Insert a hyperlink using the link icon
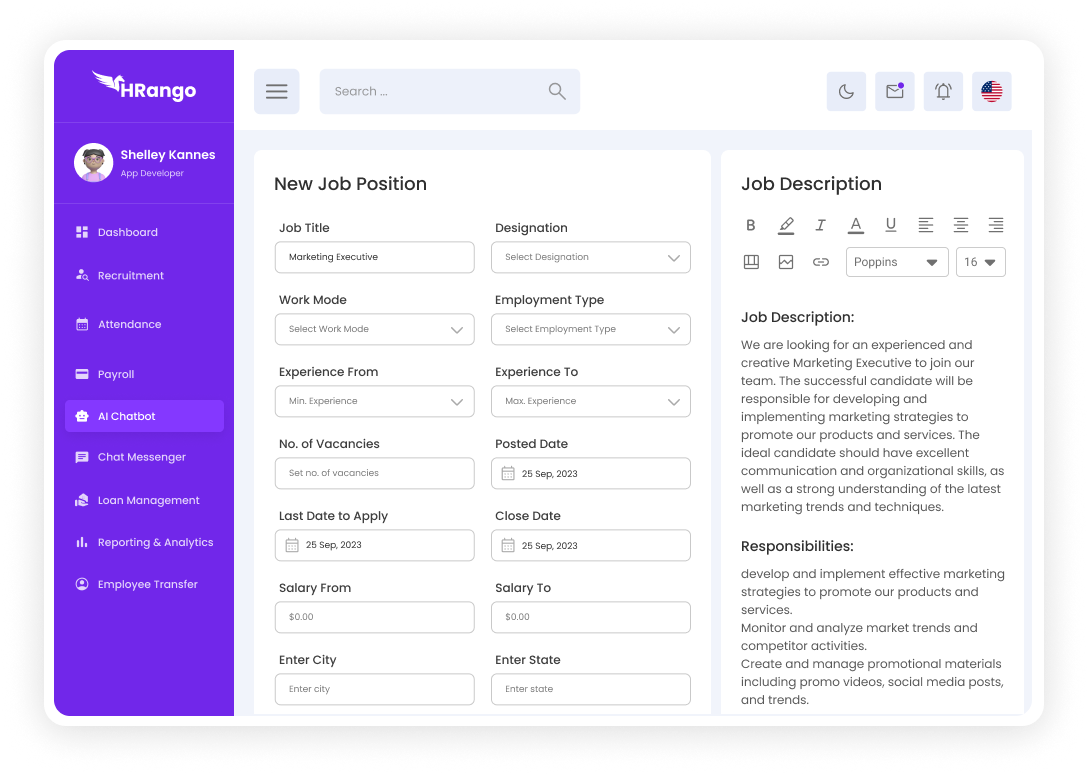Screen dimensions: 1088x774 pyautogui.click(x=821, y=262)
